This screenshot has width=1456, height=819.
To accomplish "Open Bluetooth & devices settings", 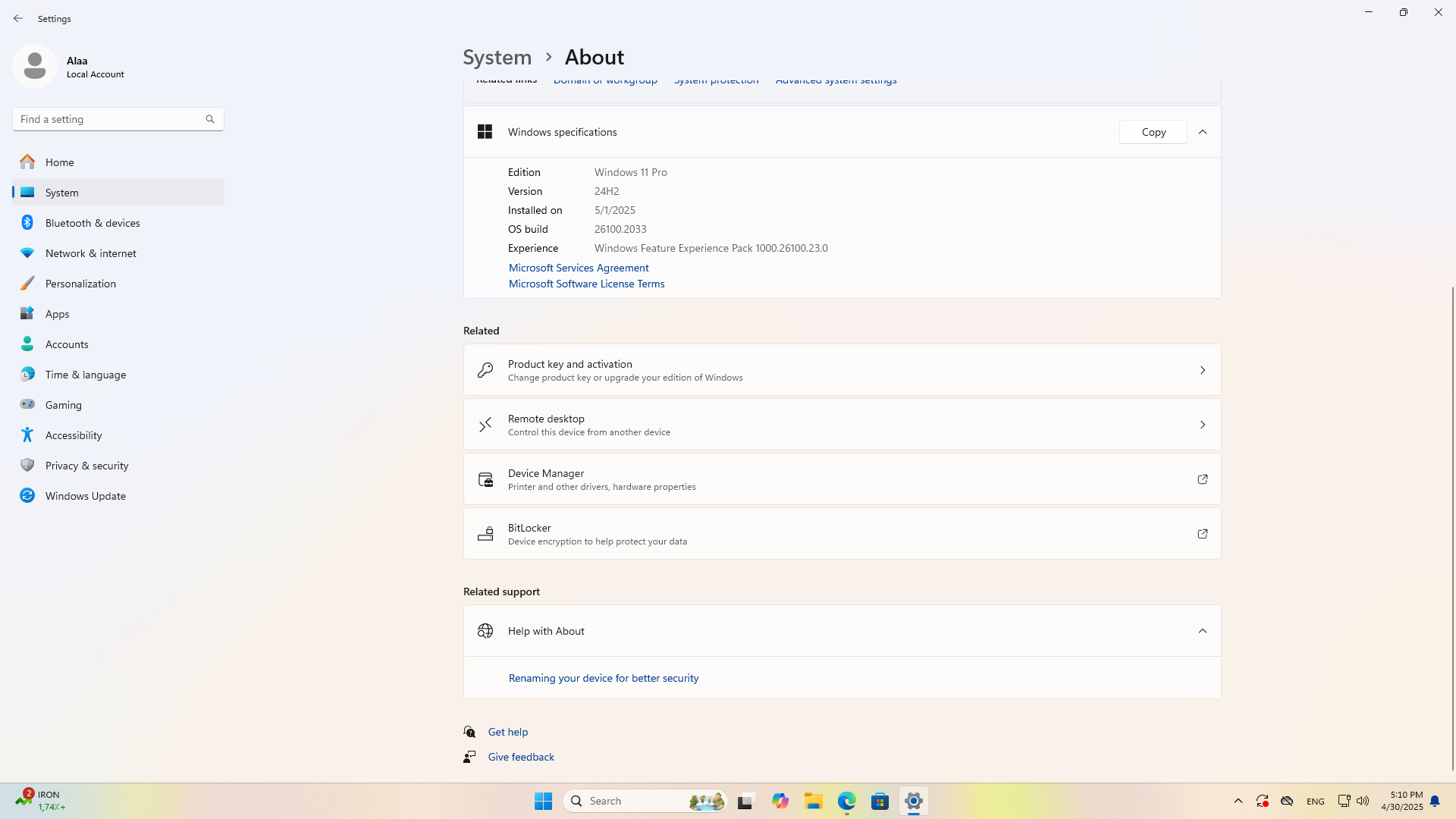I will tap(118, 223).
